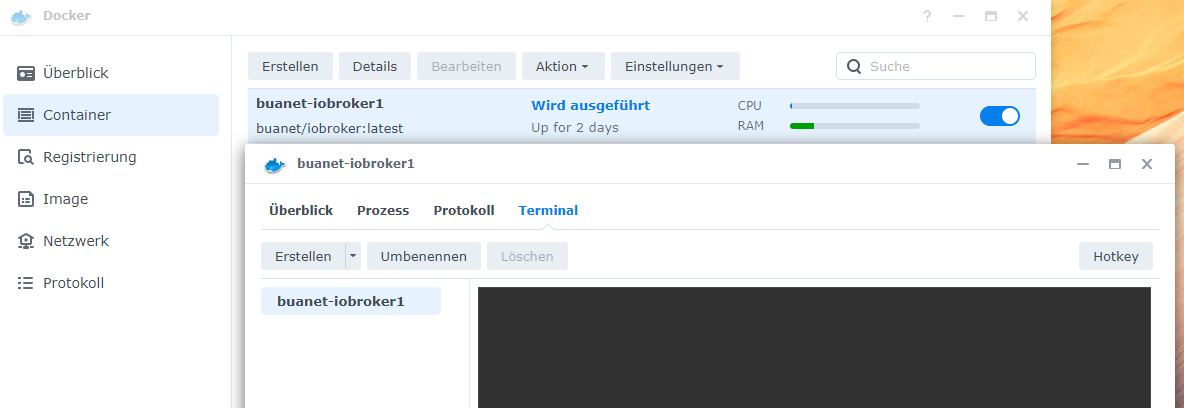Viewport: 1184px width, 408px height.
Task: Switch to the Prozess tab
Action: click(383, 210)
